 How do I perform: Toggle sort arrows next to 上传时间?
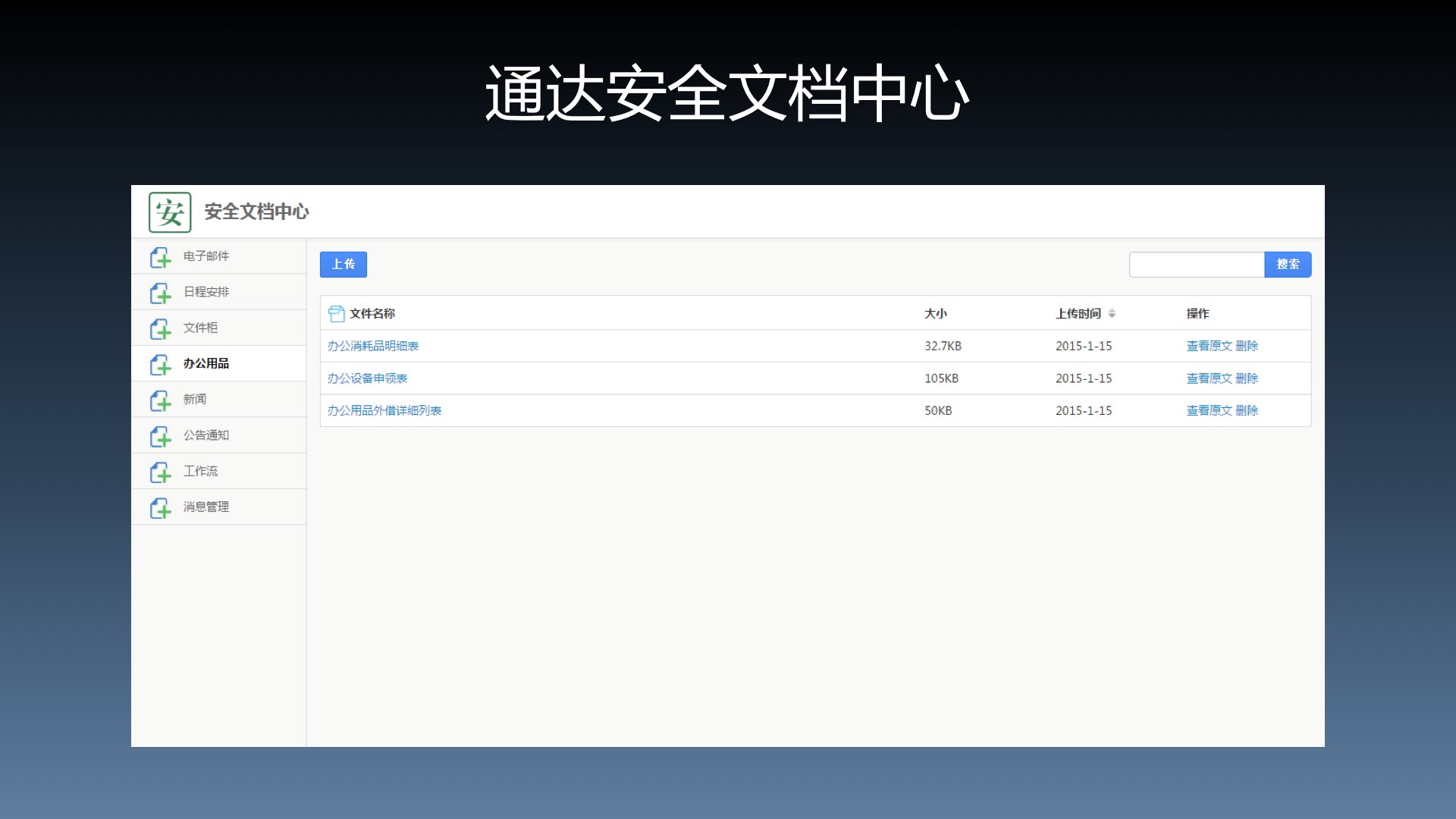tap(1112, 313)
